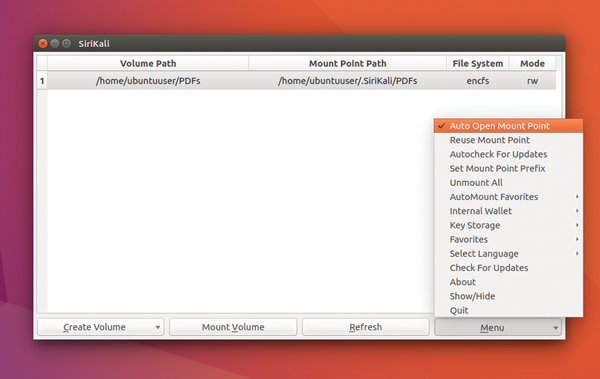Click the Create Volume button

[x=101, y=327]
